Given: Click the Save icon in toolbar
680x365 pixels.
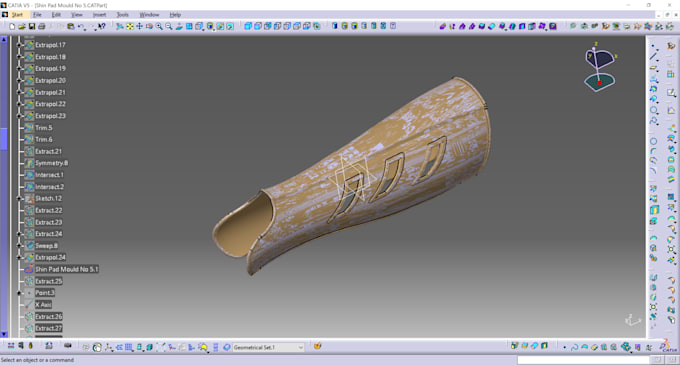Looking at the screenshot, I should (x=32, y=26).
